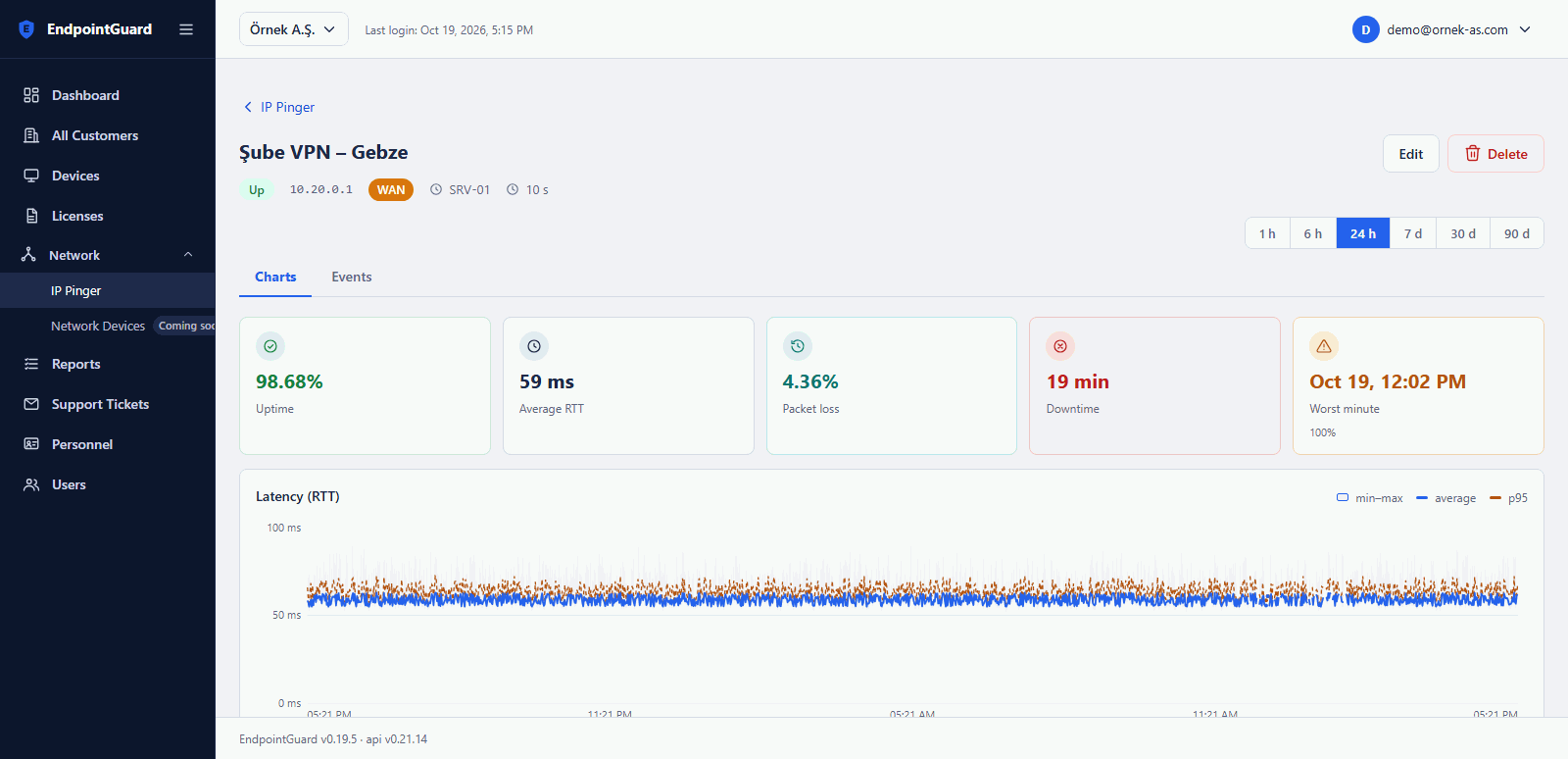Switch to the Charts tab
Screen dimensions: 1568x759
click(275, 277)
